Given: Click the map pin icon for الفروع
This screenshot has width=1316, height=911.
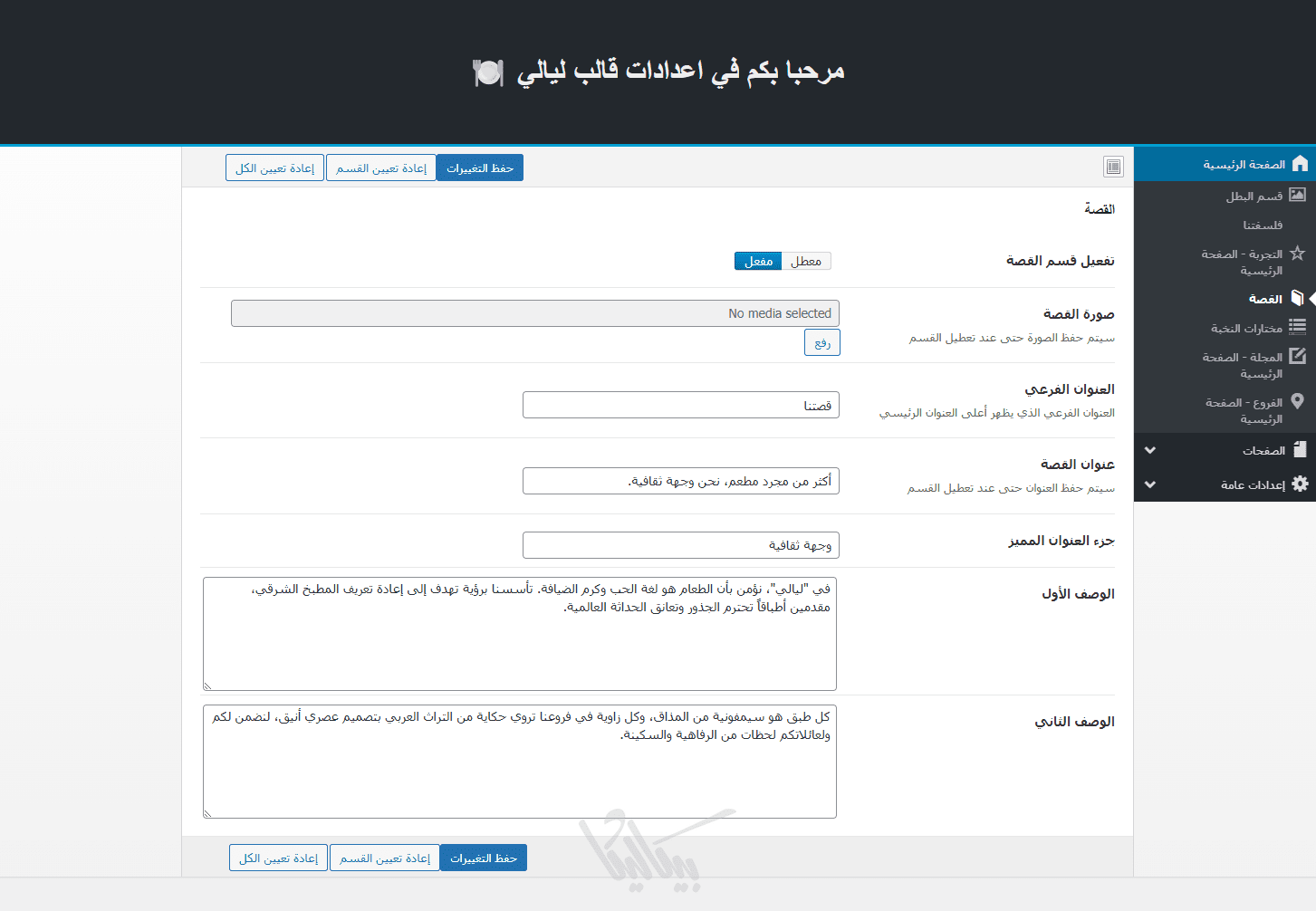Looking at the screenshot, I should [1297, 401].
